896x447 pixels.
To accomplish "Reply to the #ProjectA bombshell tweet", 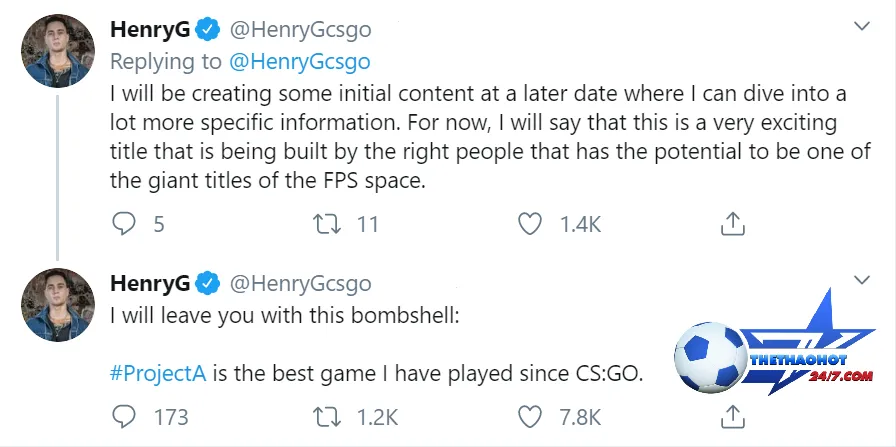I will (x=123, y=417).
